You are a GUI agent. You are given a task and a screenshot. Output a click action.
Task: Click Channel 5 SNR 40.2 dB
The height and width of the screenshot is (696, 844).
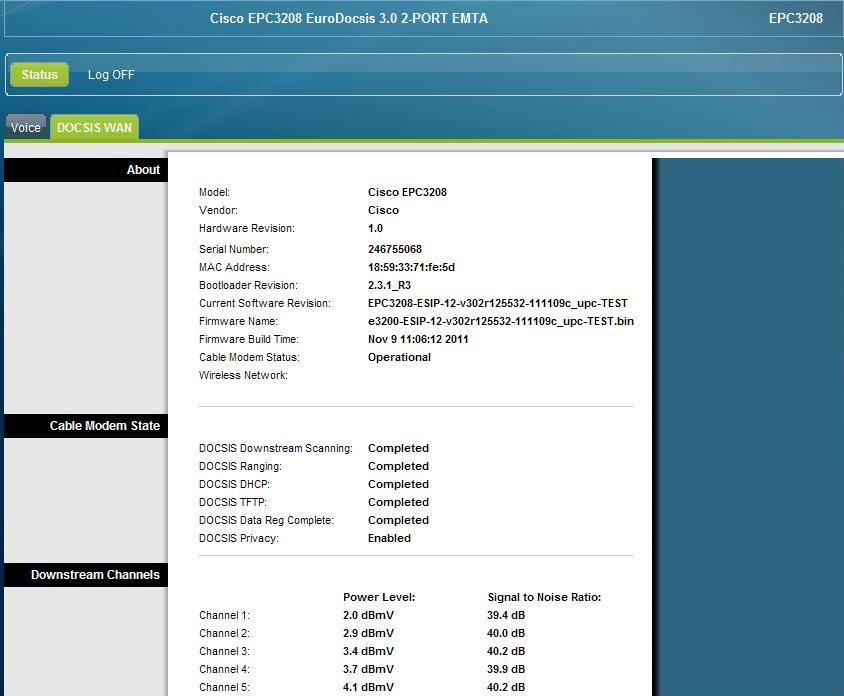[506, 687]
